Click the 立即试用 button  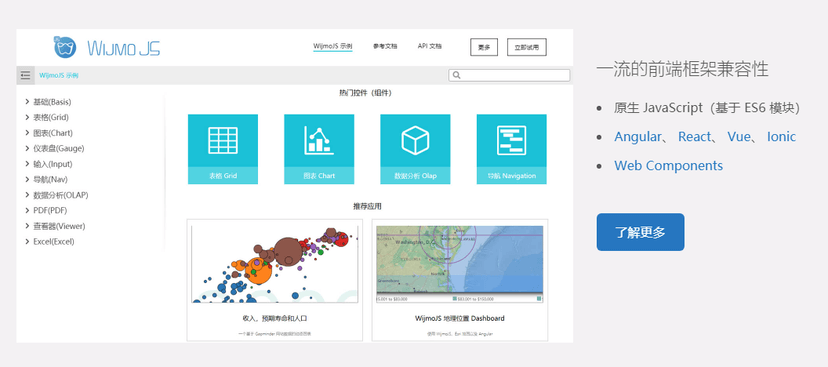[x=526, y=47]
